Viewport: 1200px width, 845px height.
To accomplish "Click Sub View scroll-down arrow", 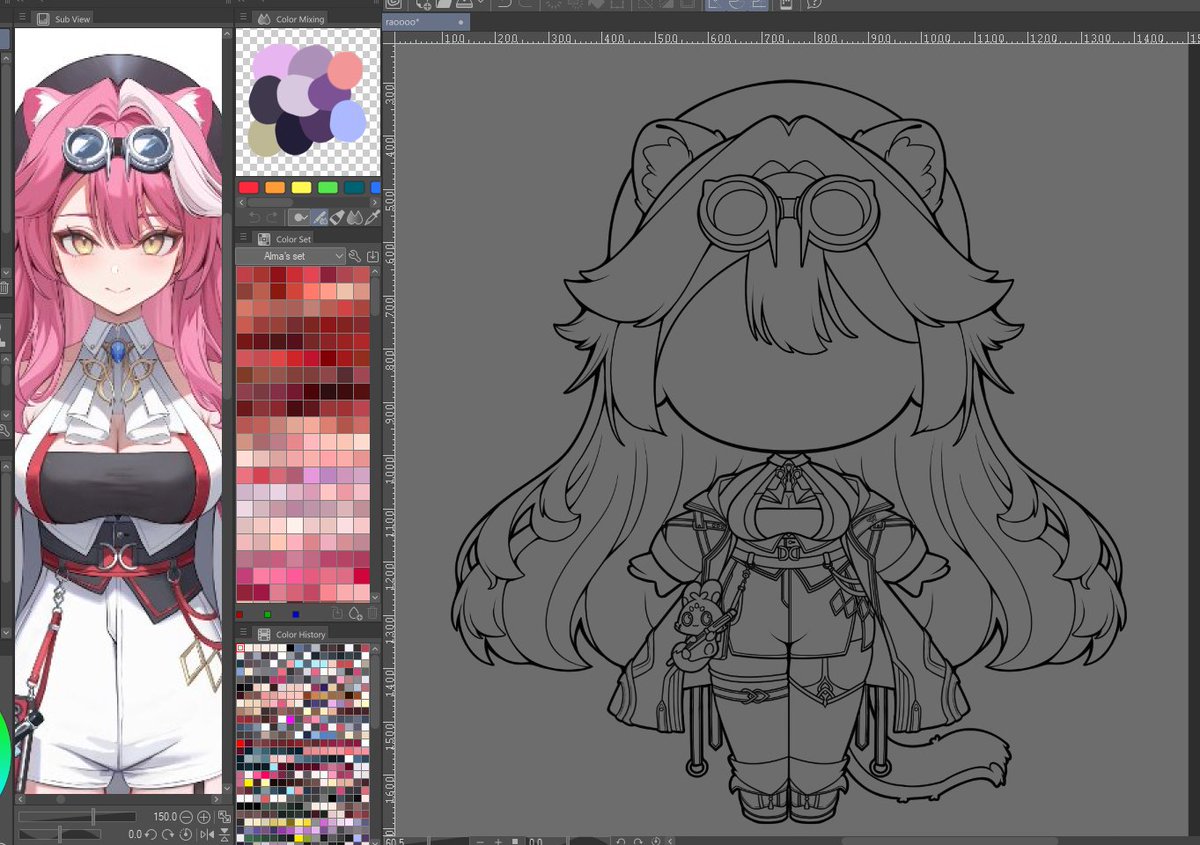I will coord(227,788).
